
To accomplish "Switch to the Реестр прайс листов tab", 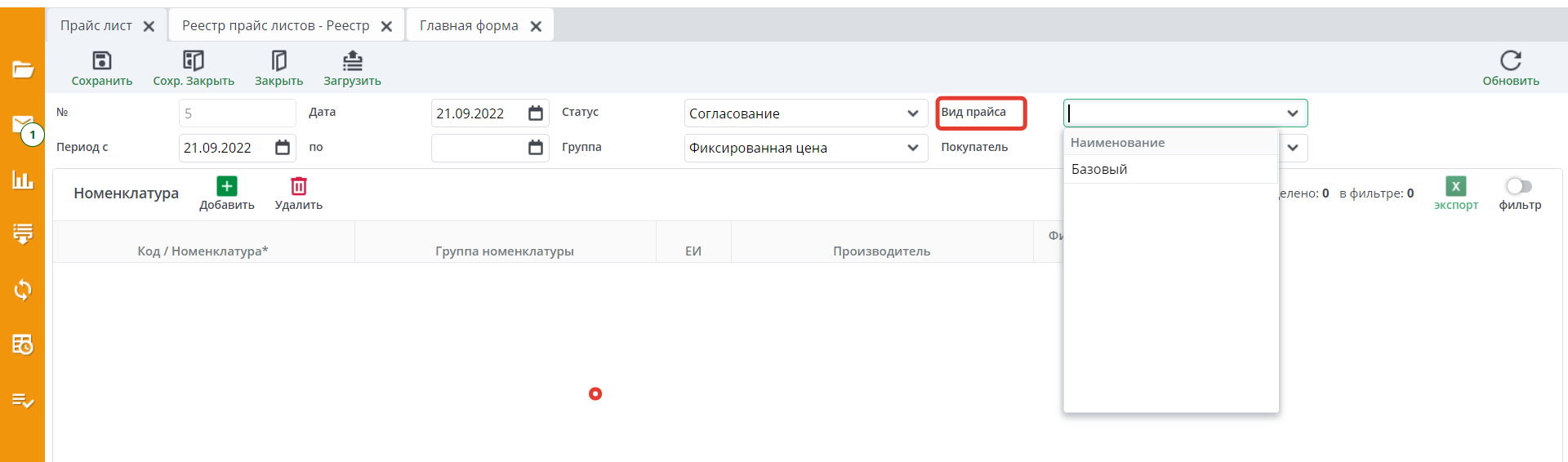I will [x=275, y=26].
